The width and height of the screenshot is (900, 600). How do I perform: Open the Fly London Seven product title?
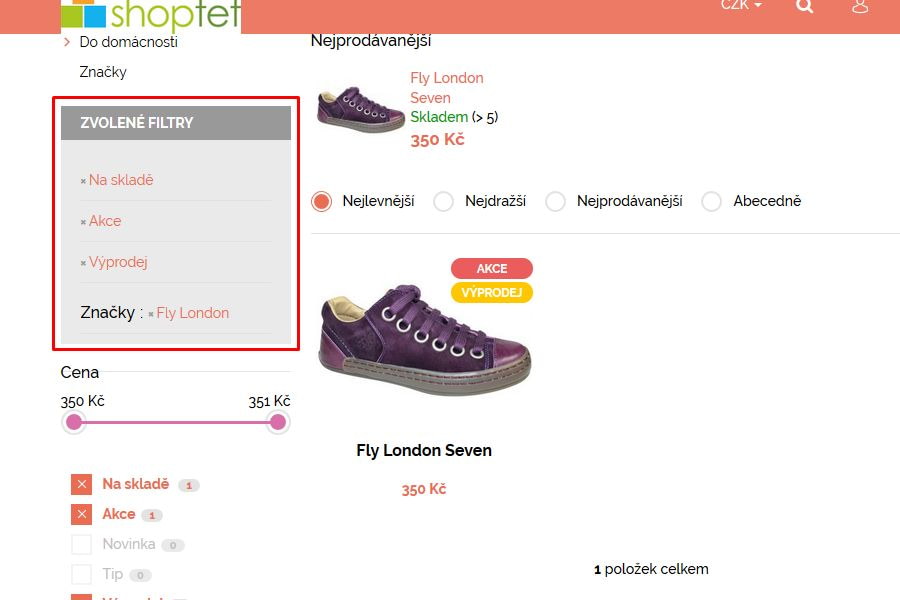[424, 450]
